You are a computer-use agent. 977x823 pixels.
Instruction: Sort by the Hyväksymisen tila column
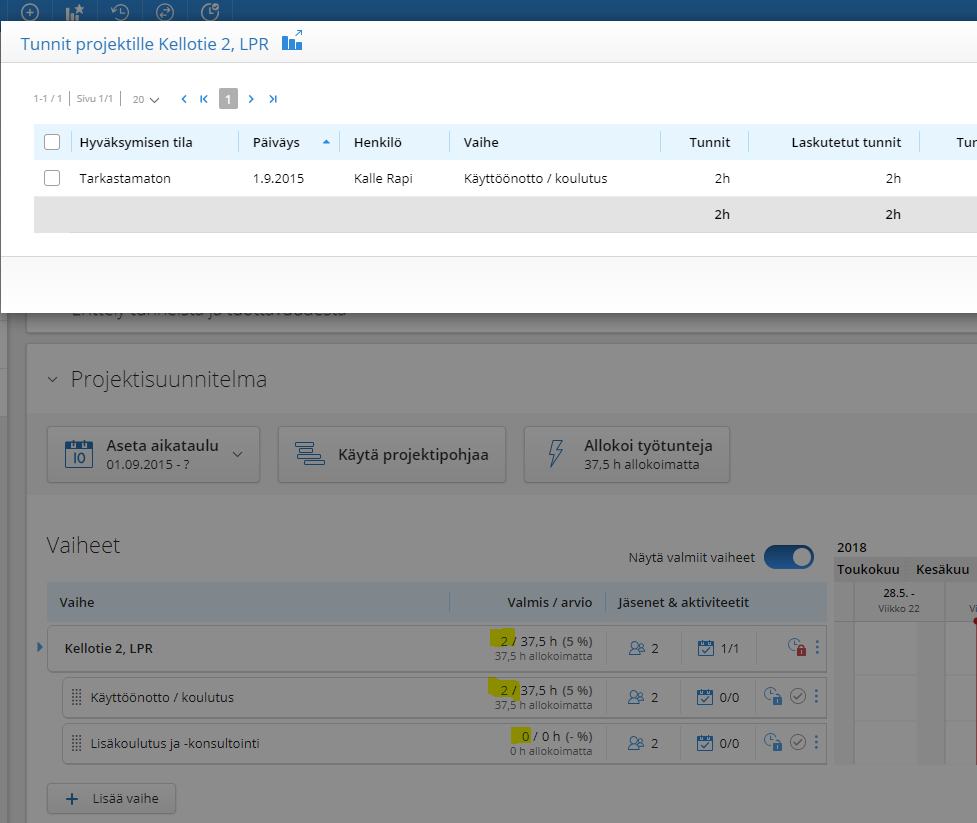click(136, 142)
